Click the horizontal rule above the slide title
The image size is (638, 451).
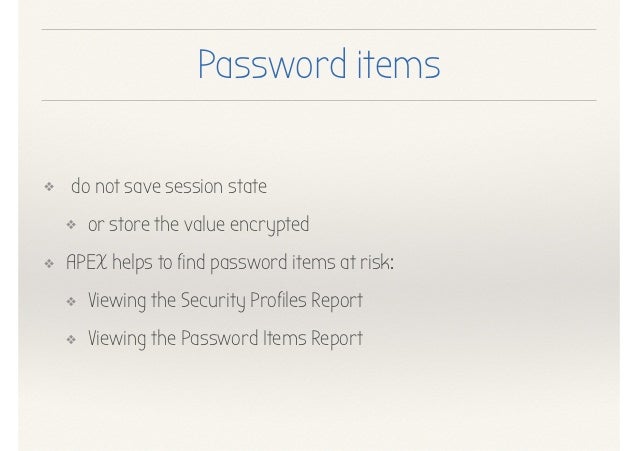click(x=318, y=30)
